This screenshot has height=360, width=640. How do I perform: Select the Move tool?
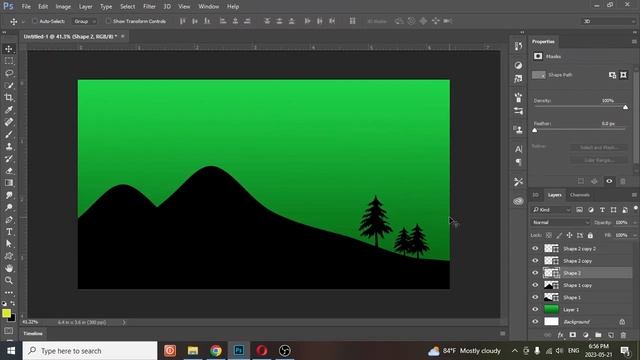click(x=9, y=49)
